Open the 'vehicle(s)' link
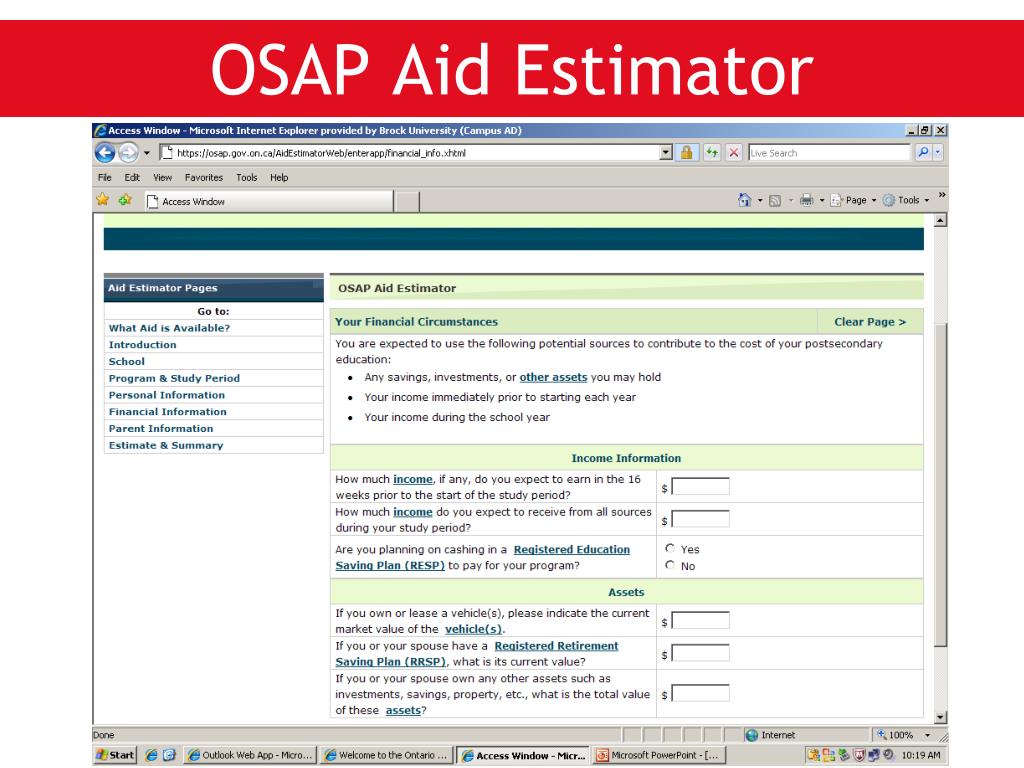 473,629
